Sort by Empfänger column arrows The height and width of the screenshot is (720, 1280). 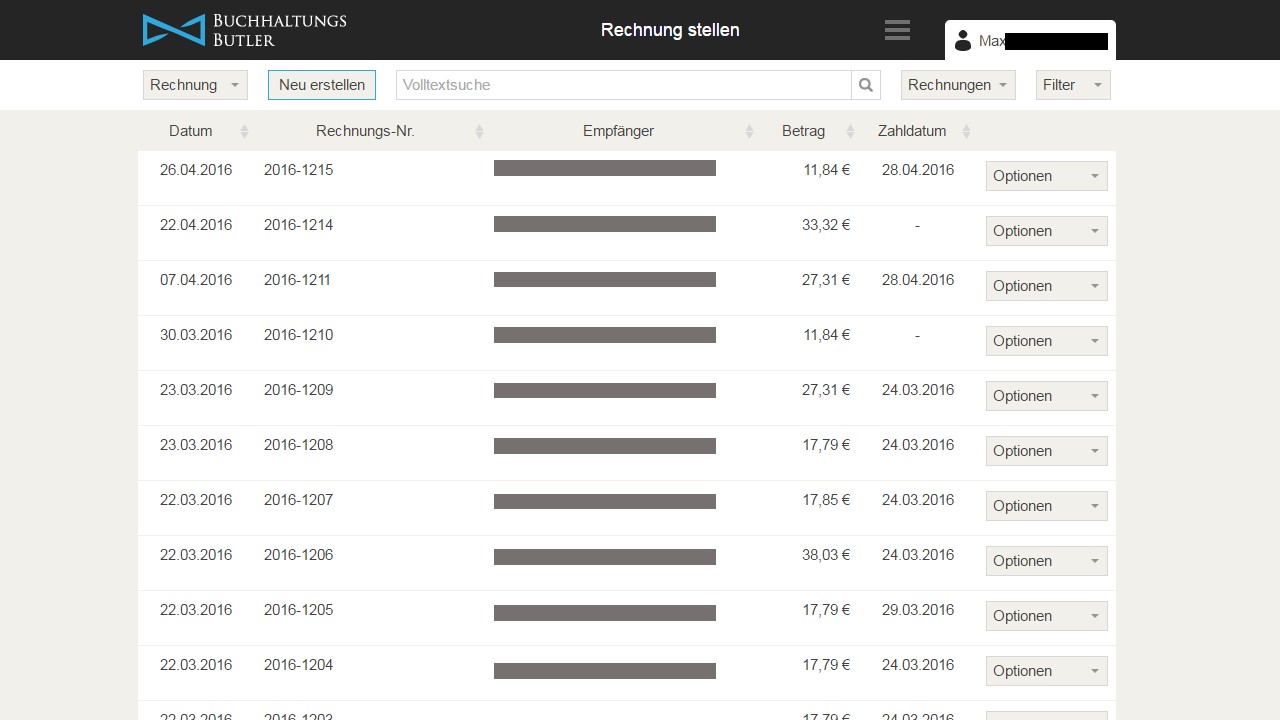coord(749,131)
